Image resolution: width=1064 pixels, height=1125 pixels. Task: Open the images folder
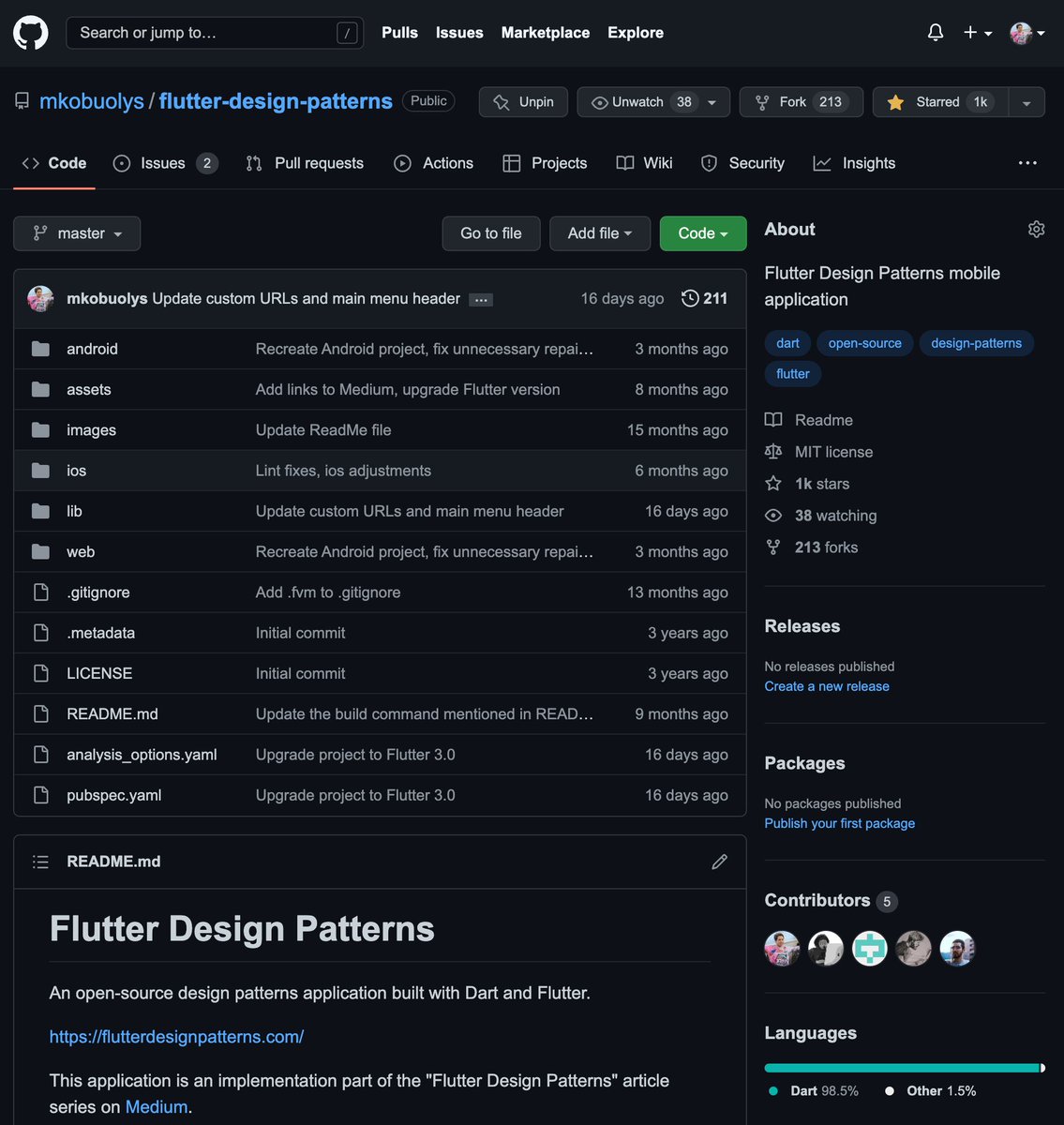point(91,430)
